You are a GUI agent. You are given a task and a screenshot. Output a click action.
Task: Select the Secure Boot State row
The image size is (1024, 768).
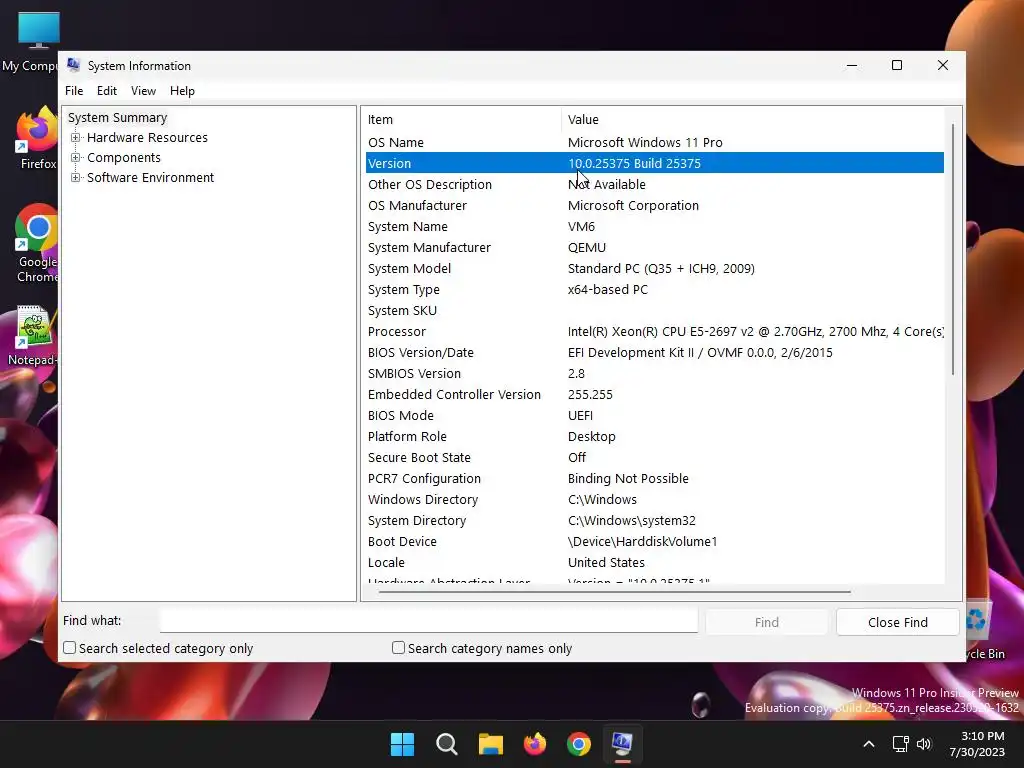tap(654, 457)
